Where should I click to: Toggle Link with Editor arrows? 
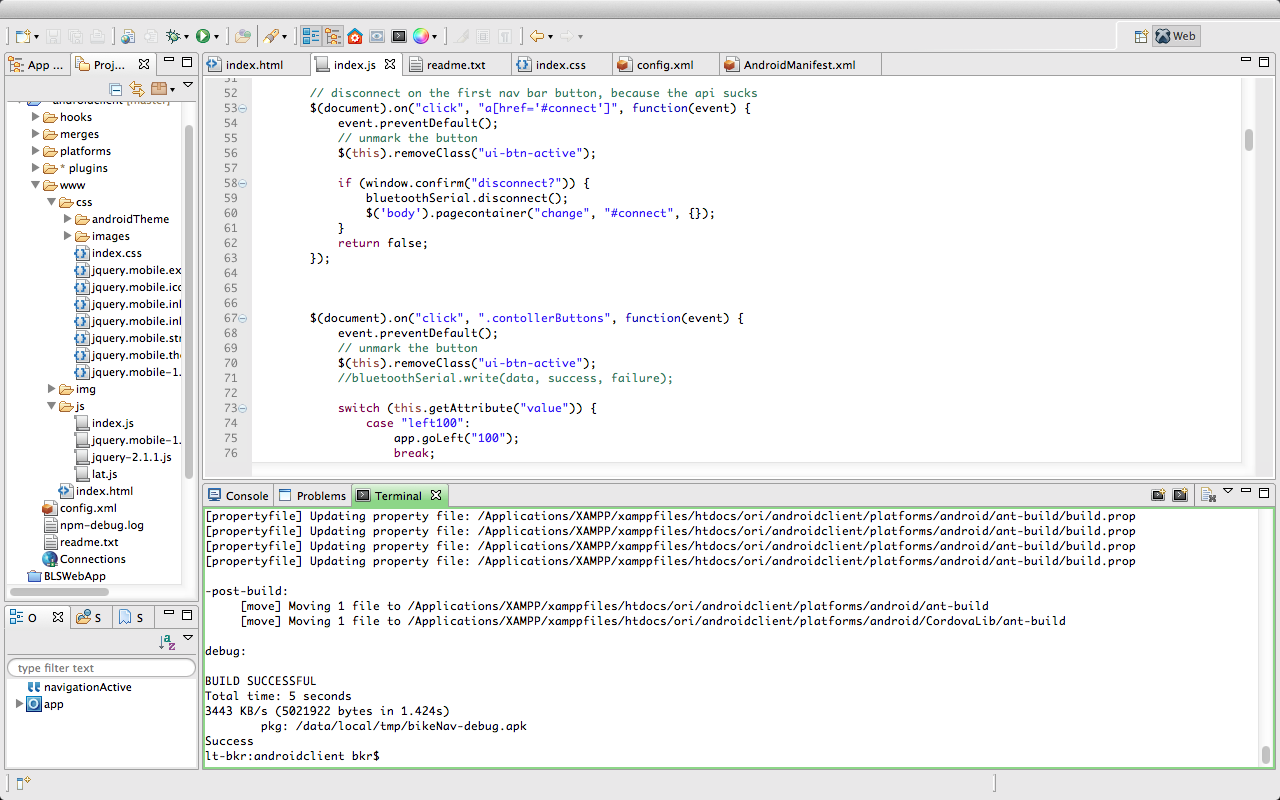click(137, 89)
